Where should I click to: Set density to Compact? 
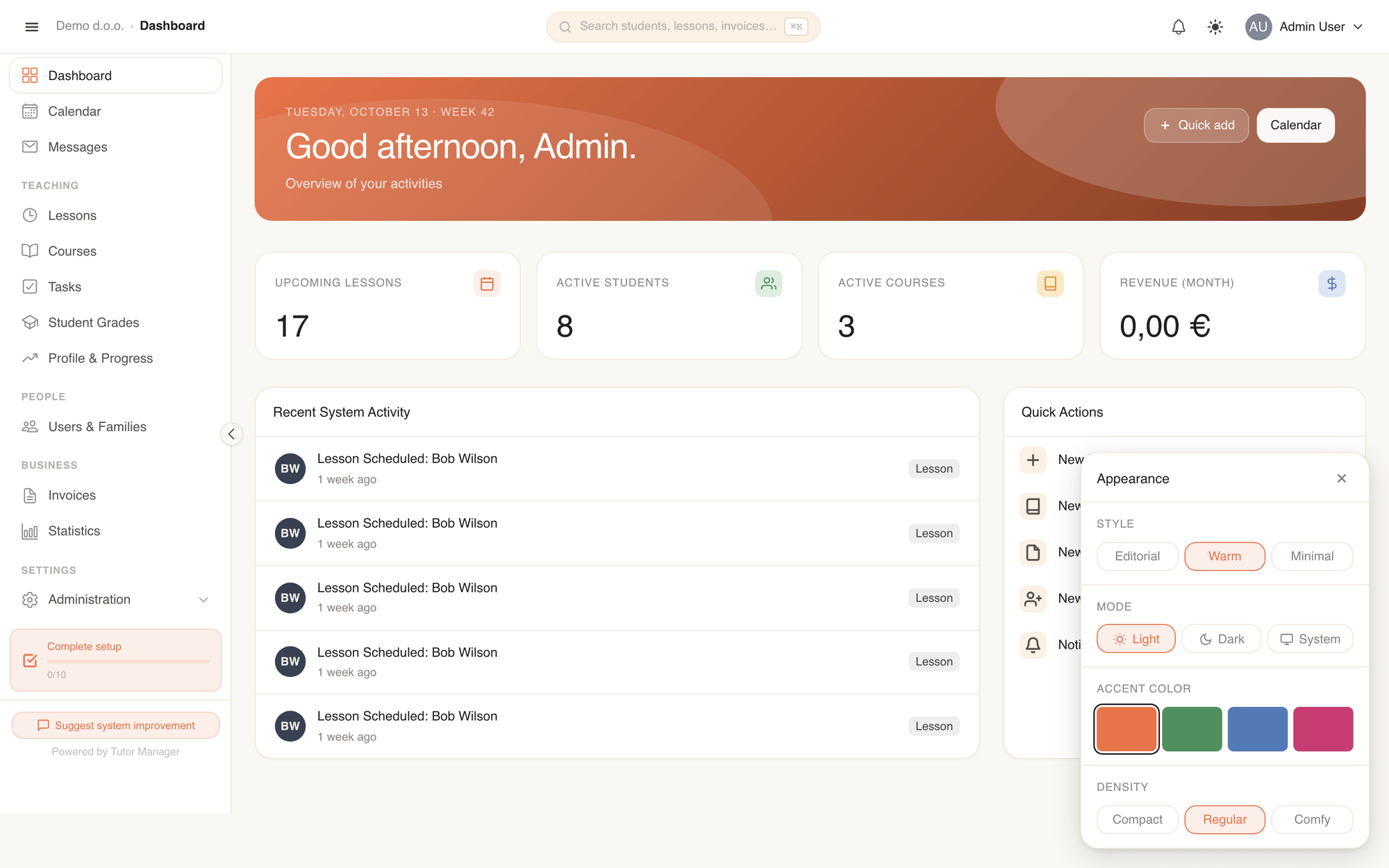(1137, 819)
